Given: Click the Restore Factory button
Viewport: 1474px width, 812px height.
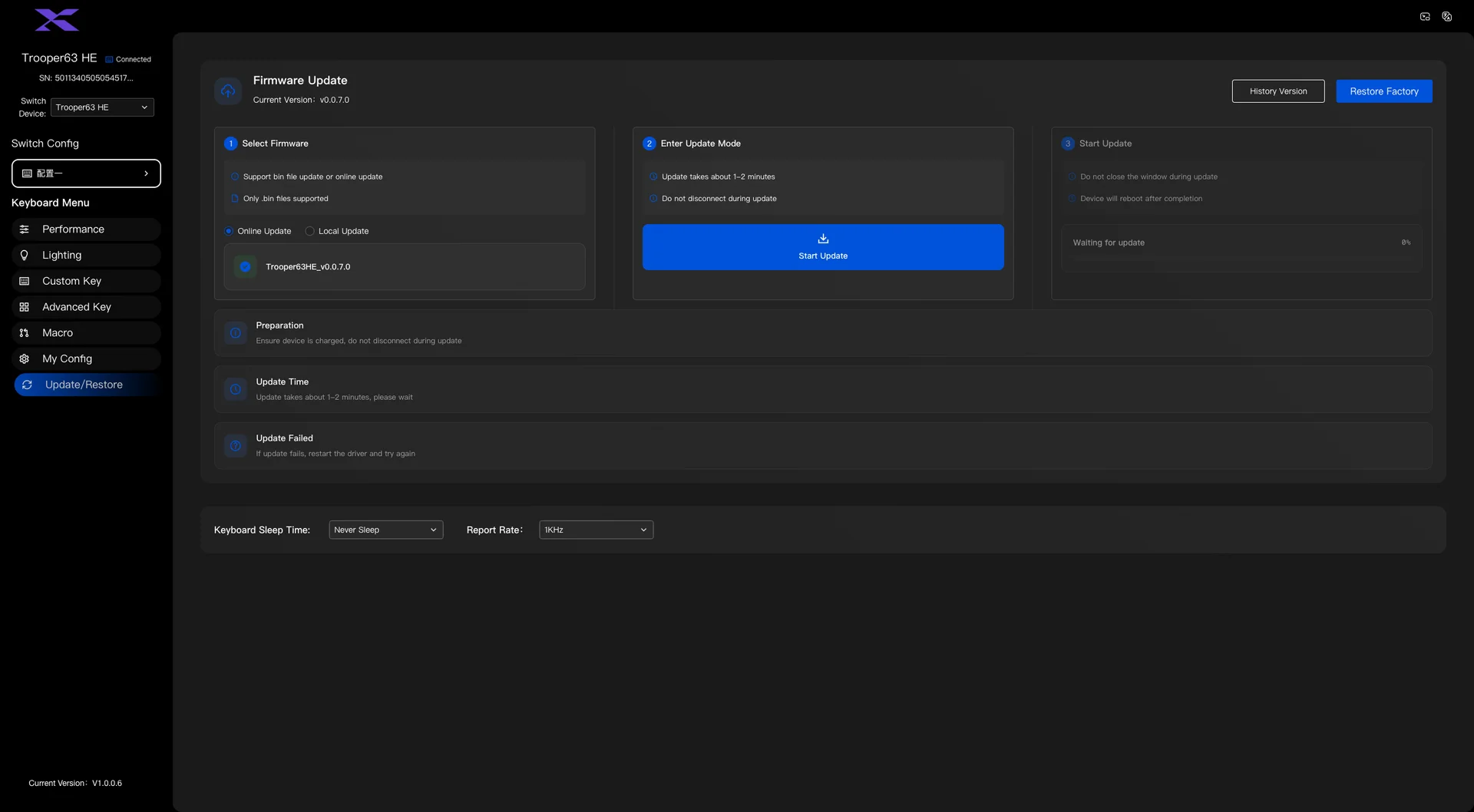Looking at the screenshot, I should coord(1384,91).
